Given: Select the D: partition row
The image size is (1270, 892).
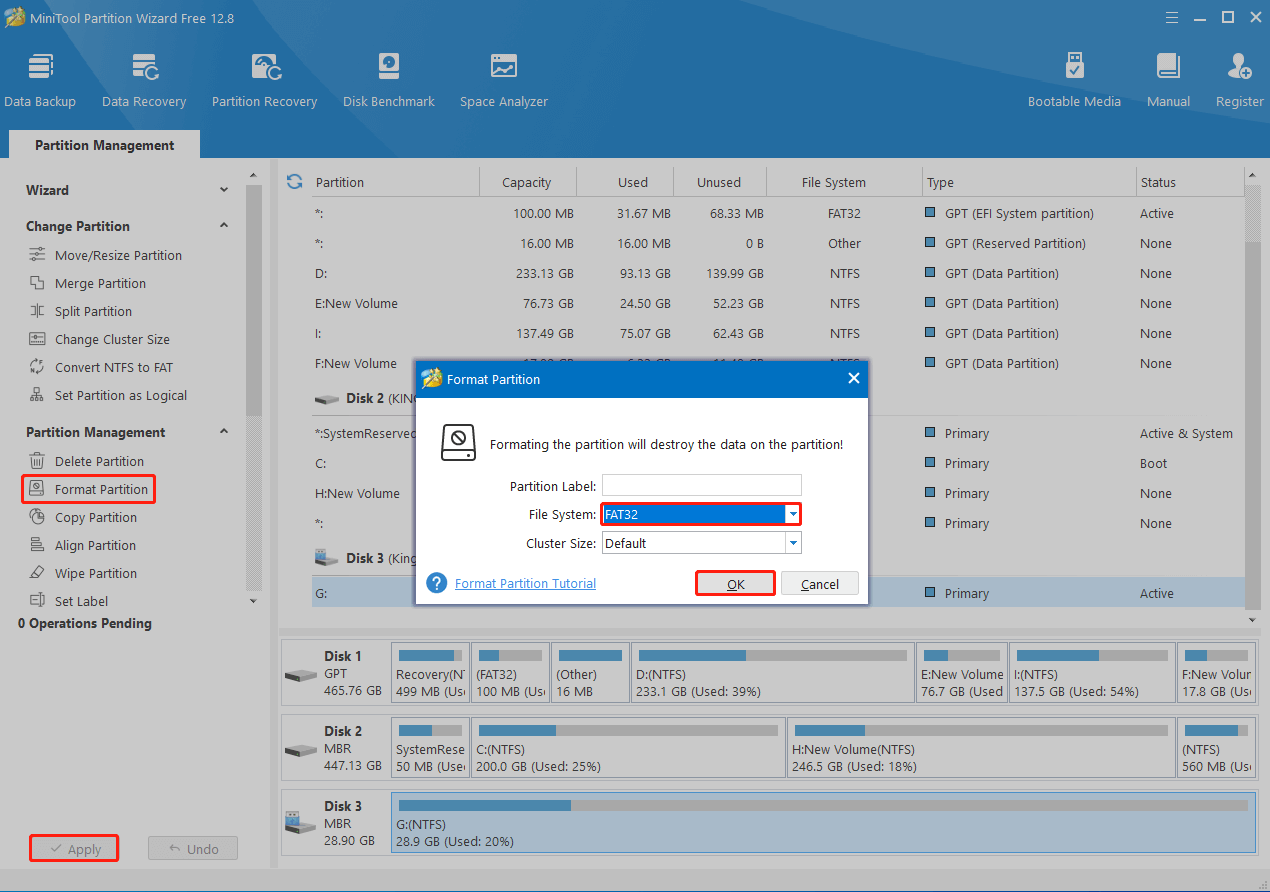Looking at the screenshot, I should point(778,273).
